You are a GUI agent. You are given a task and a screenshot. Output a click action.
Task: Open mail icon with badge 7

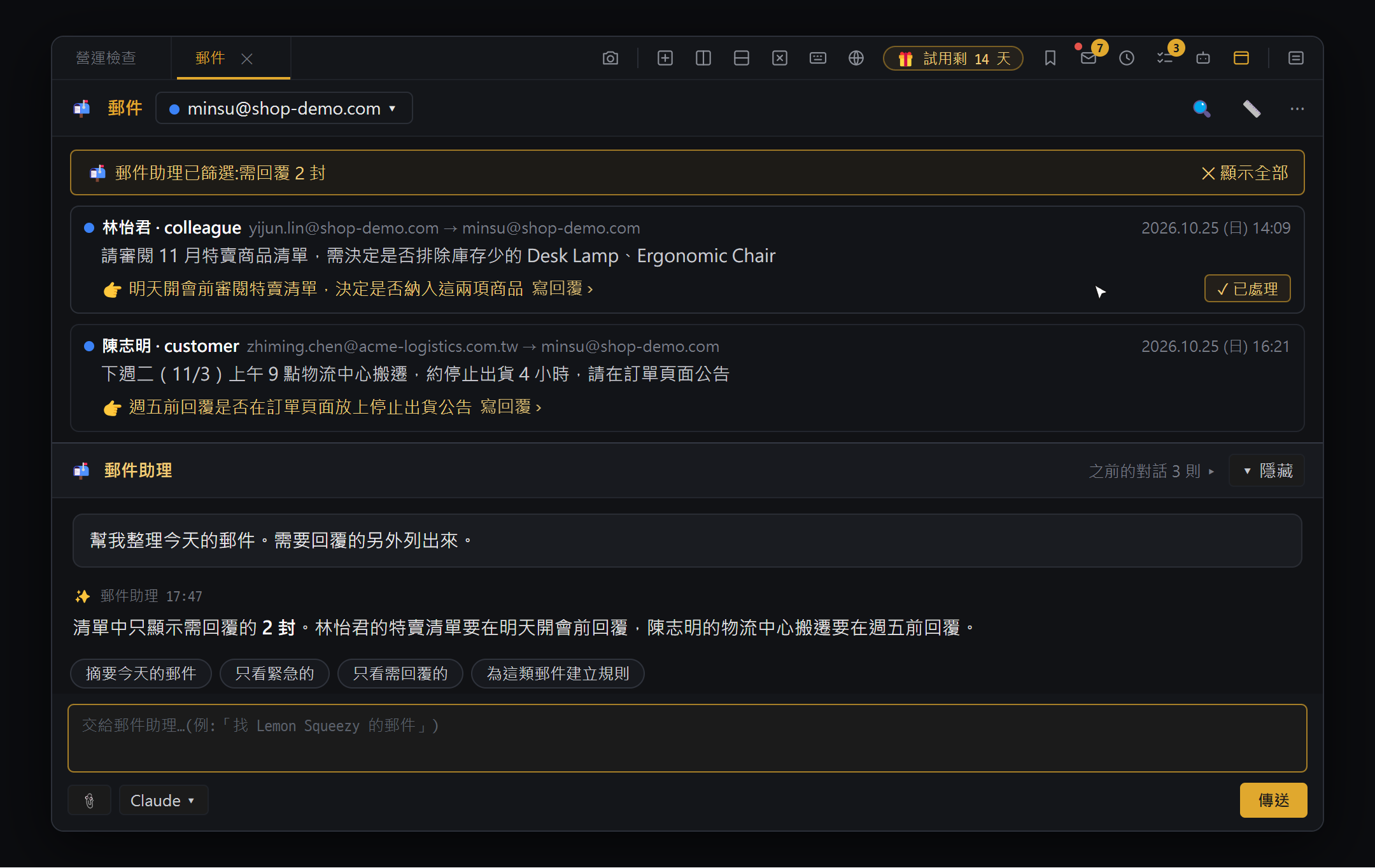coord(1088,59)
